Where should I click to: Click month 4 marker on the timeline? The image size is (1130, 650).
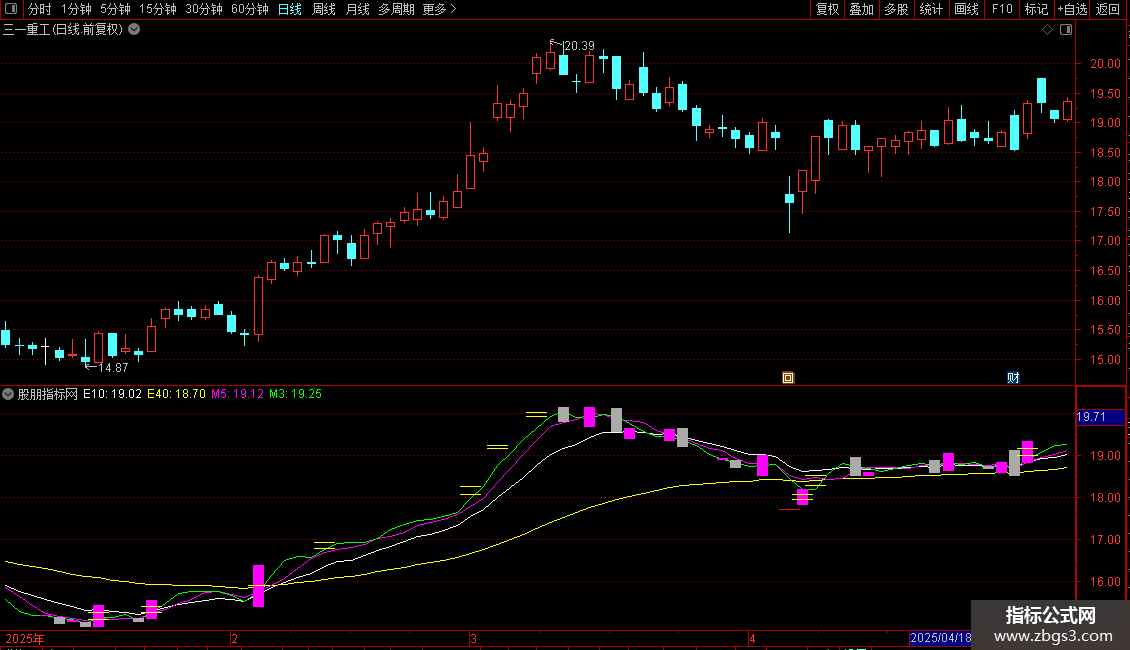(x=752, y=638)
